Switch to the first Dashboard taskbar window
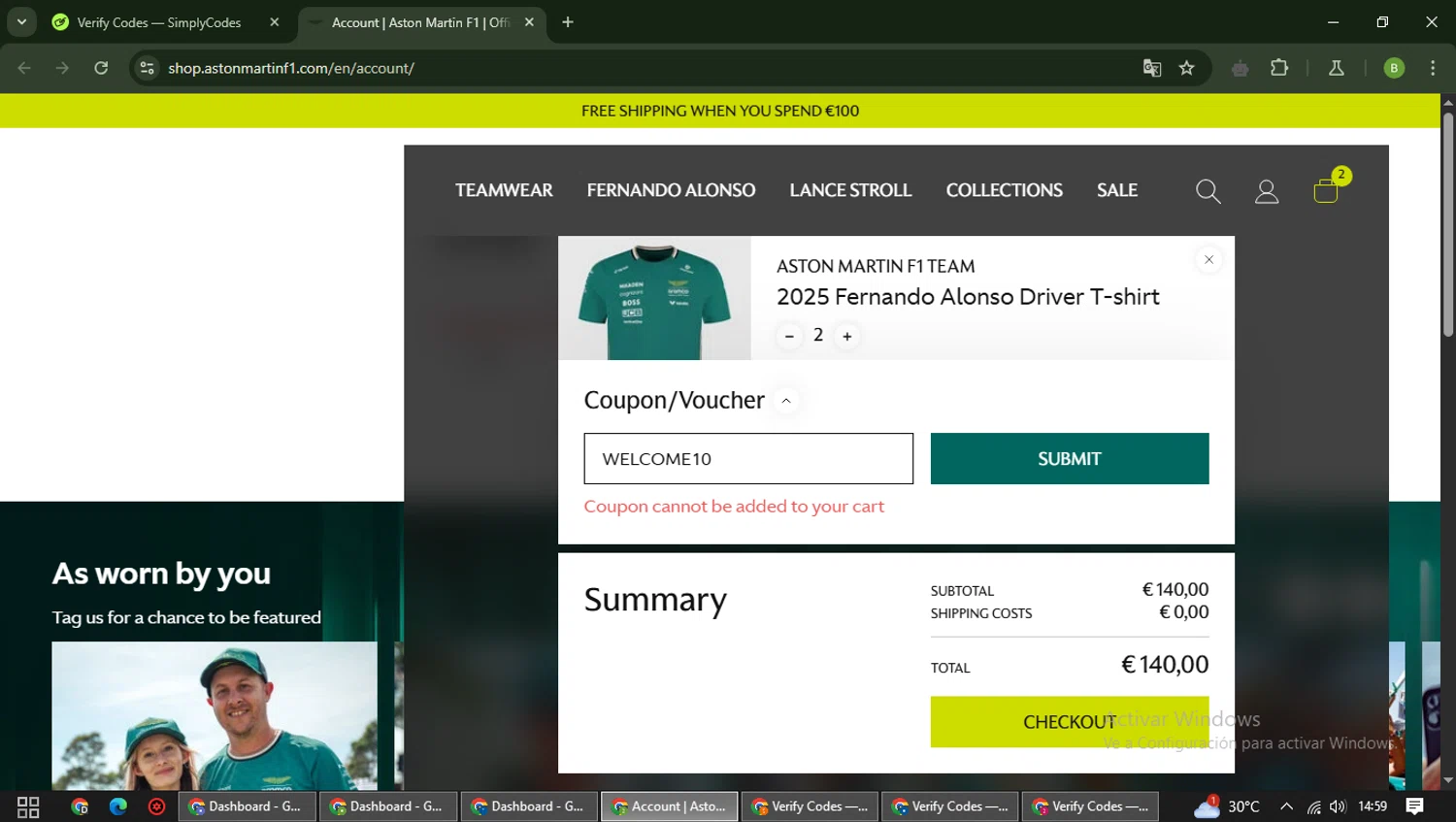The image size is (1456, 822). click(248, 806)
